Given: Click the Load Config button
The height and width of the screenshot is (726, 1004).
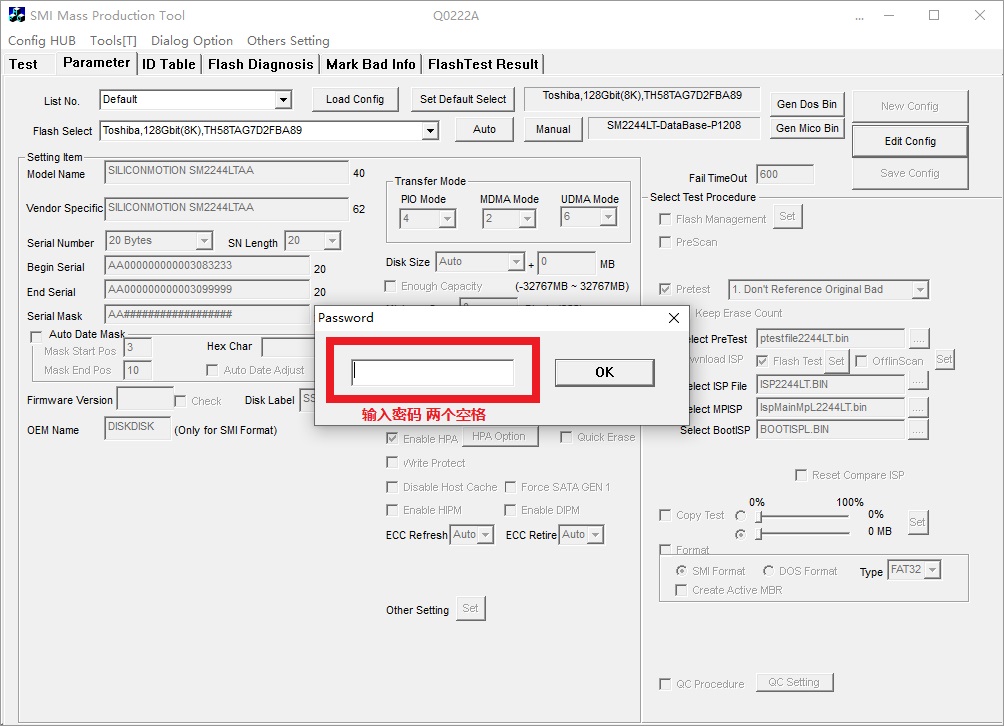Looking at the screenshot, I should pos(354,99).
